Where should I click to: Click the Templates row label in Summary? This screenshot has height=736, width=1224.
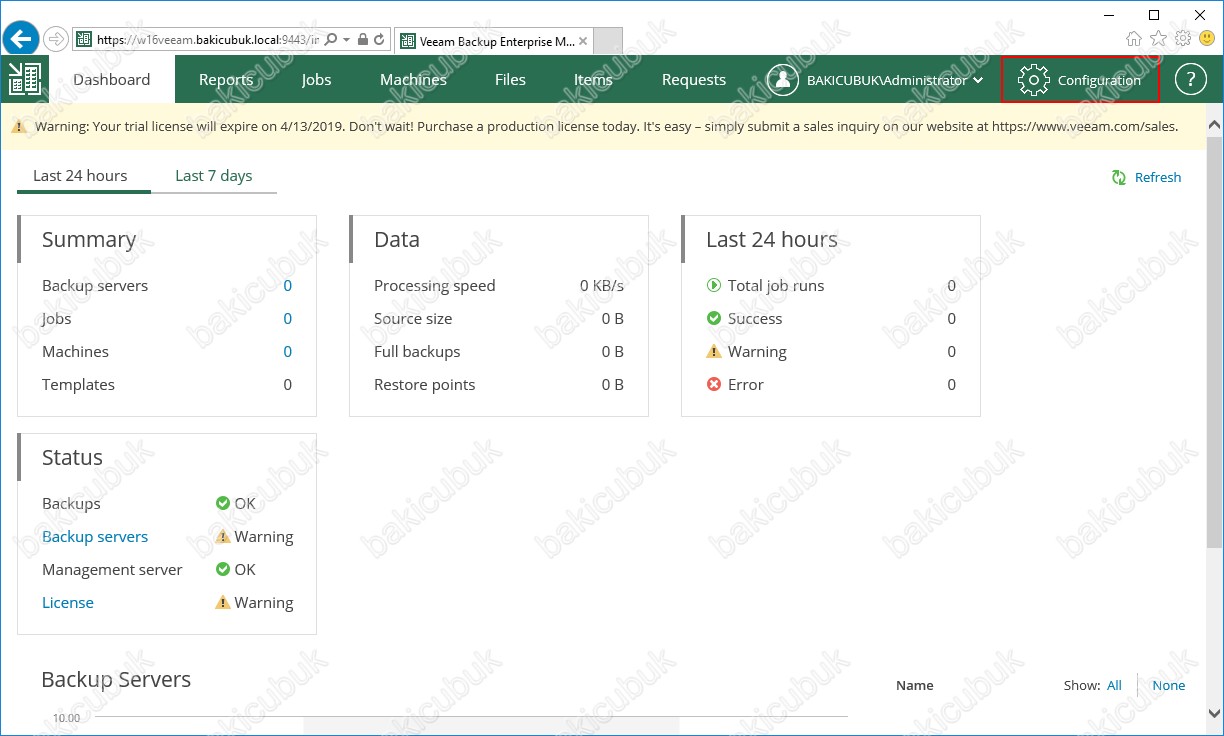tap(78, 385)
